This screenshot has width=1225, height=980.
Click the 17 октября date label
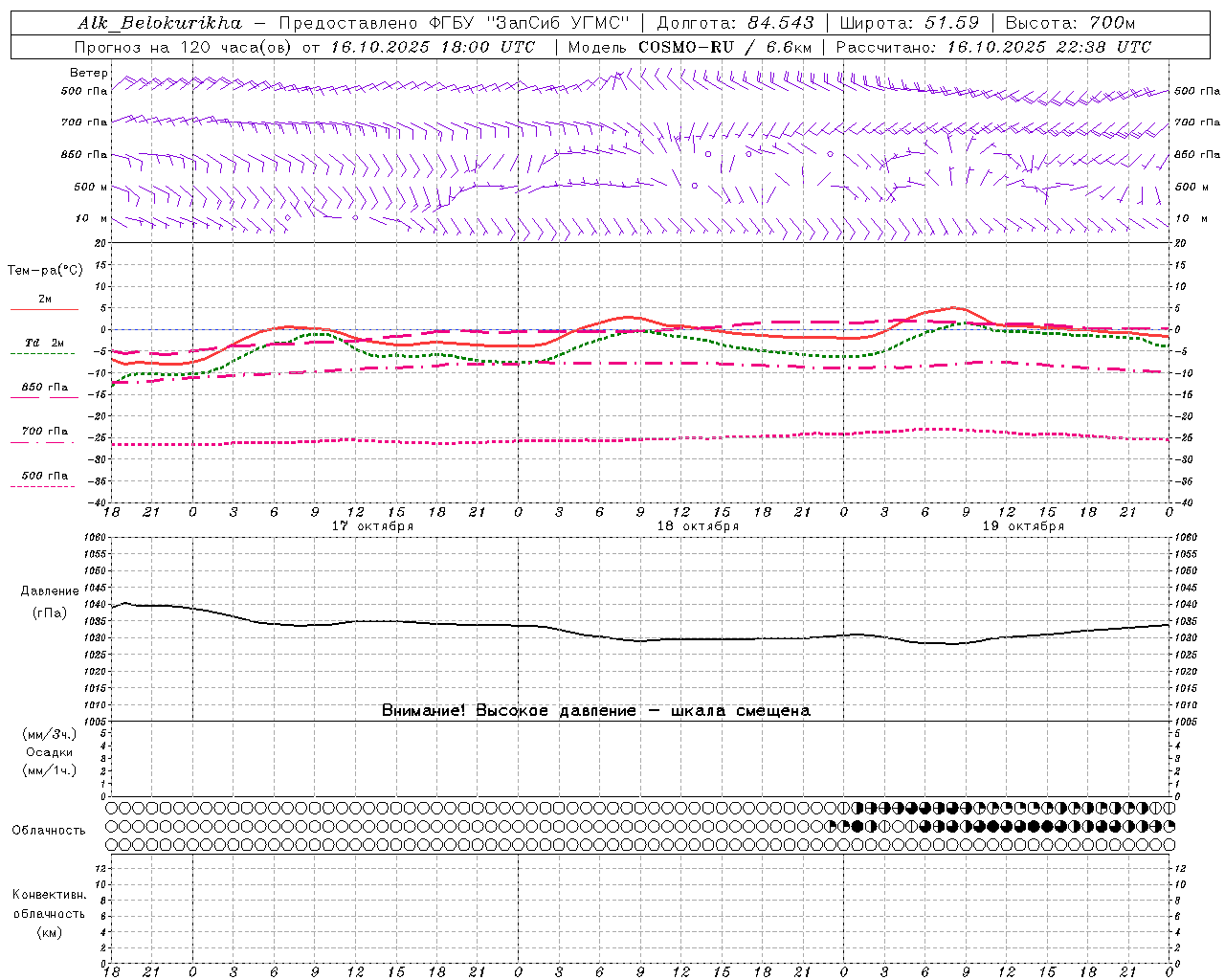point(372,526)
